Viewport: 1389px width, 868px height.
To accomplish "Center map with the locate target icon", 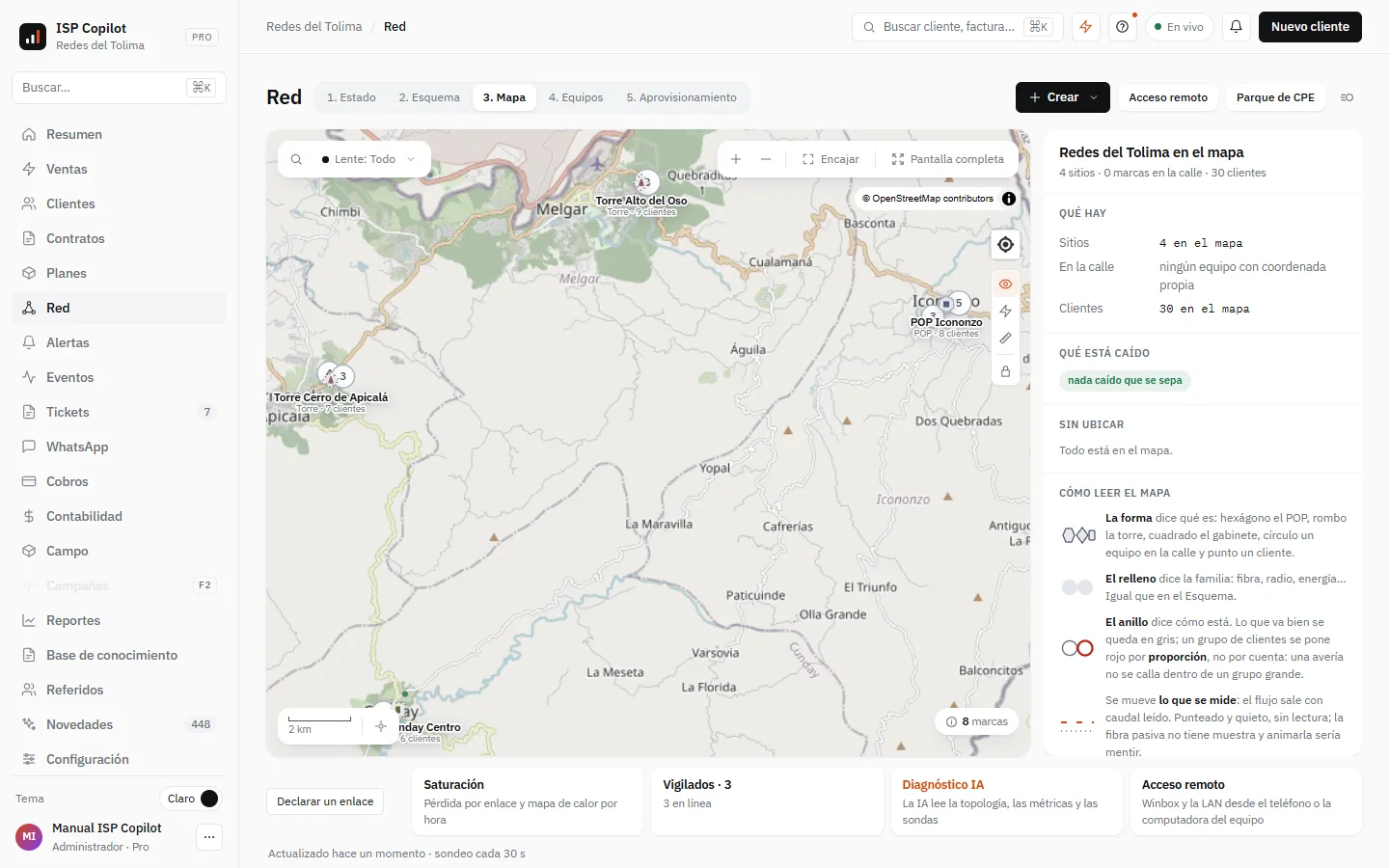I will tap(1005, 244).
